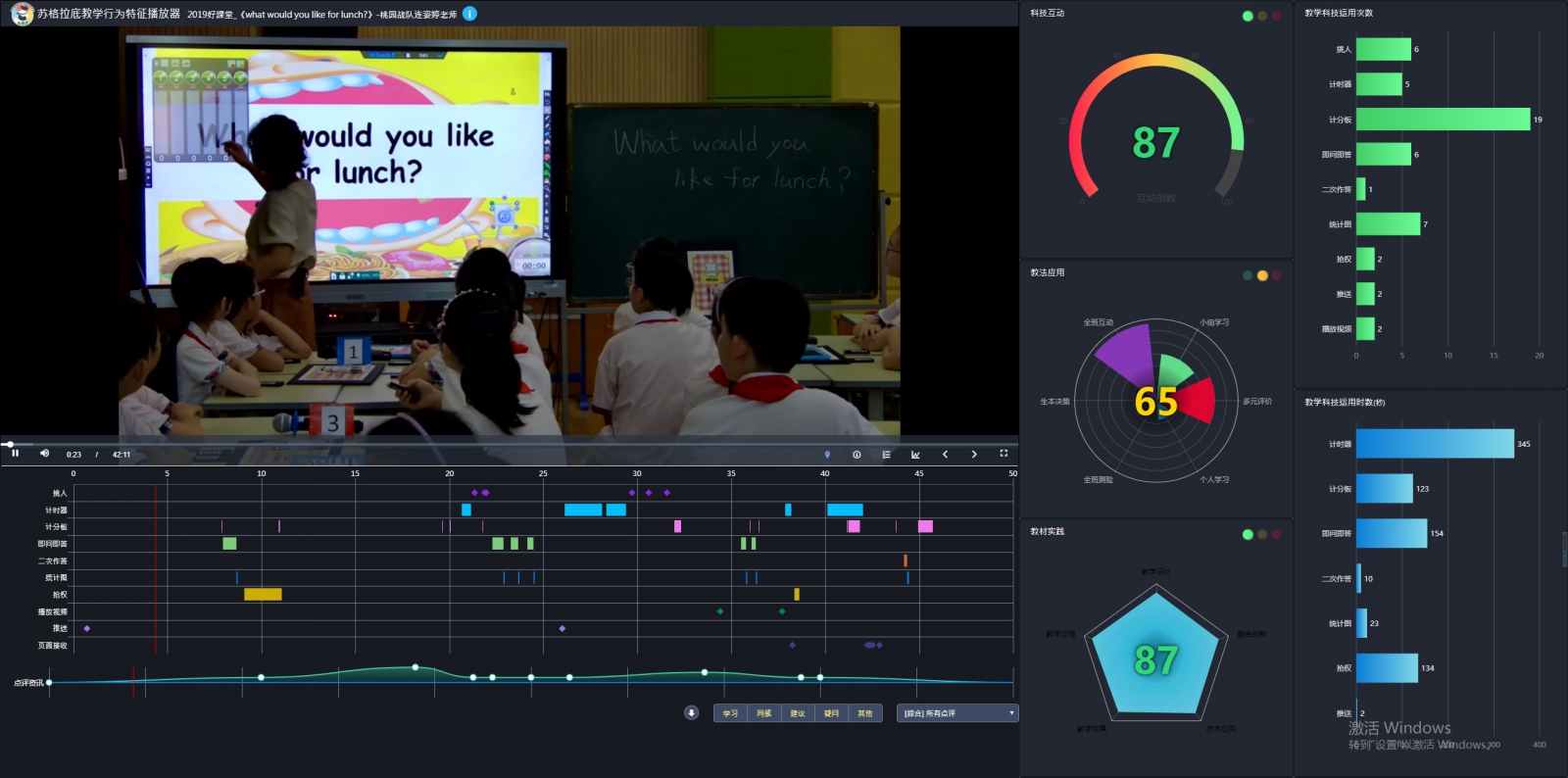Image resolution: width=1568 pixels, height=778 pixels.
Task: Go to previous segment with left arrow
Action: [x=945, y=455]
